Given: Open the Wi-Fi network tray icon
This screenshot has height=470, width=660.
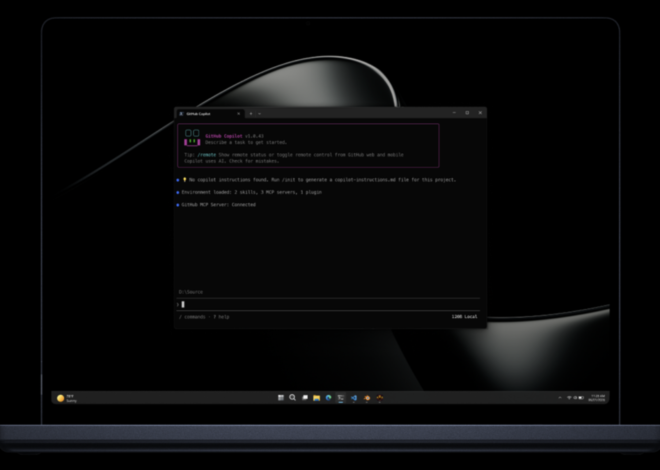Looking at the screenshot, I should coord(569,398).
